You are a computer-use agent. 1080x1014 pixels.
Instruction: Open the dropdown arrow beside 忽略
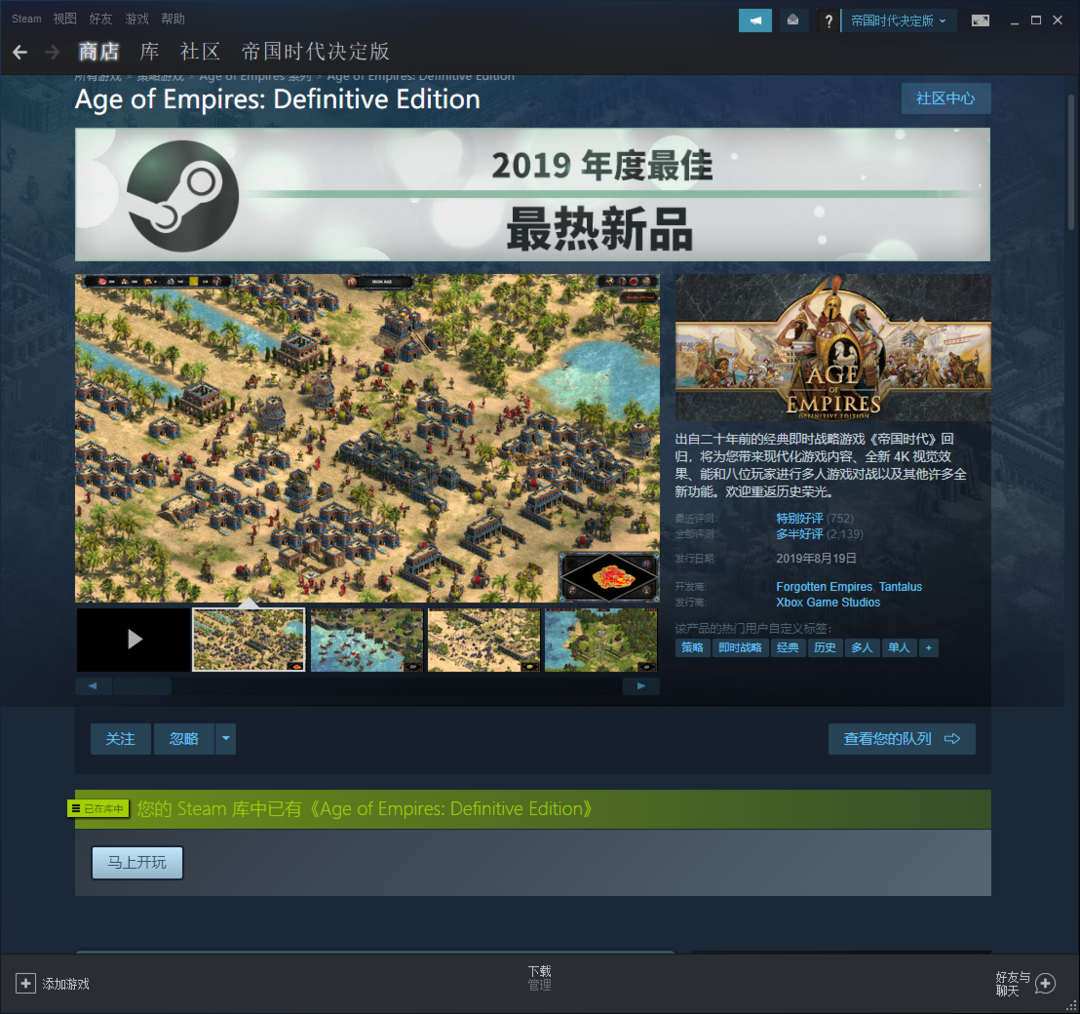tap(226, 739)
